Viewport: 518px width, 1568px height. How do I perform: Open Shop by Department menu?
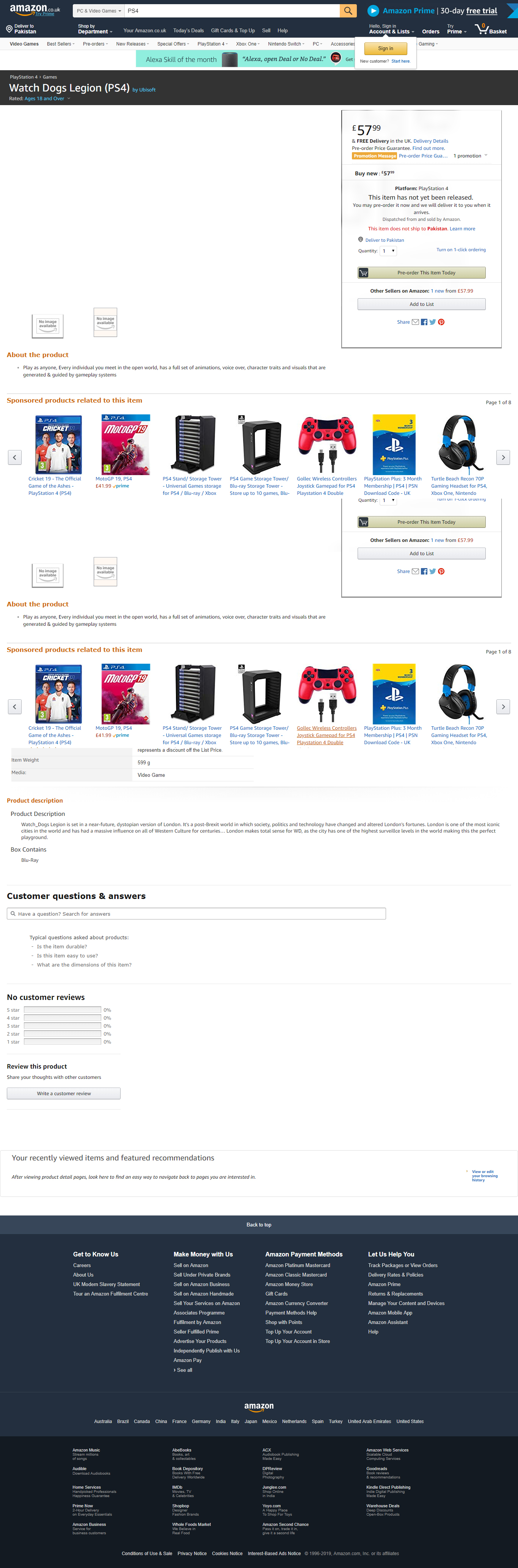95,28
